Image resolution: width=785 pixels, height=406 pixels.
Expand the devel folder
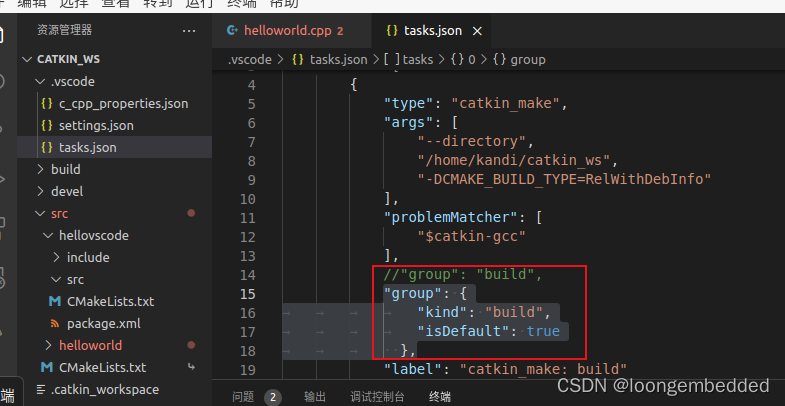tap(114, 192)
